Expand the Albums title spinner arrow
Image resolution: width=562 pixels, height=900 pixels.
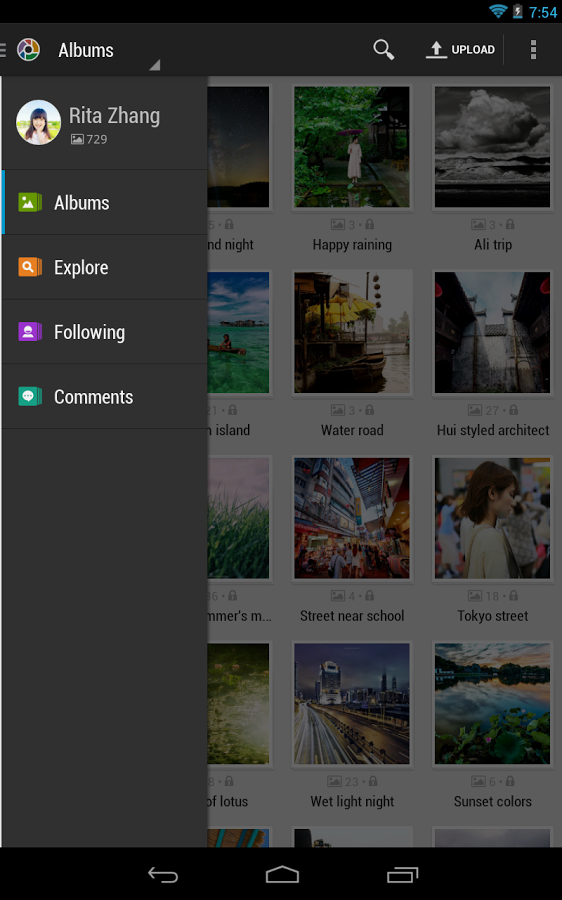[154, 65]
